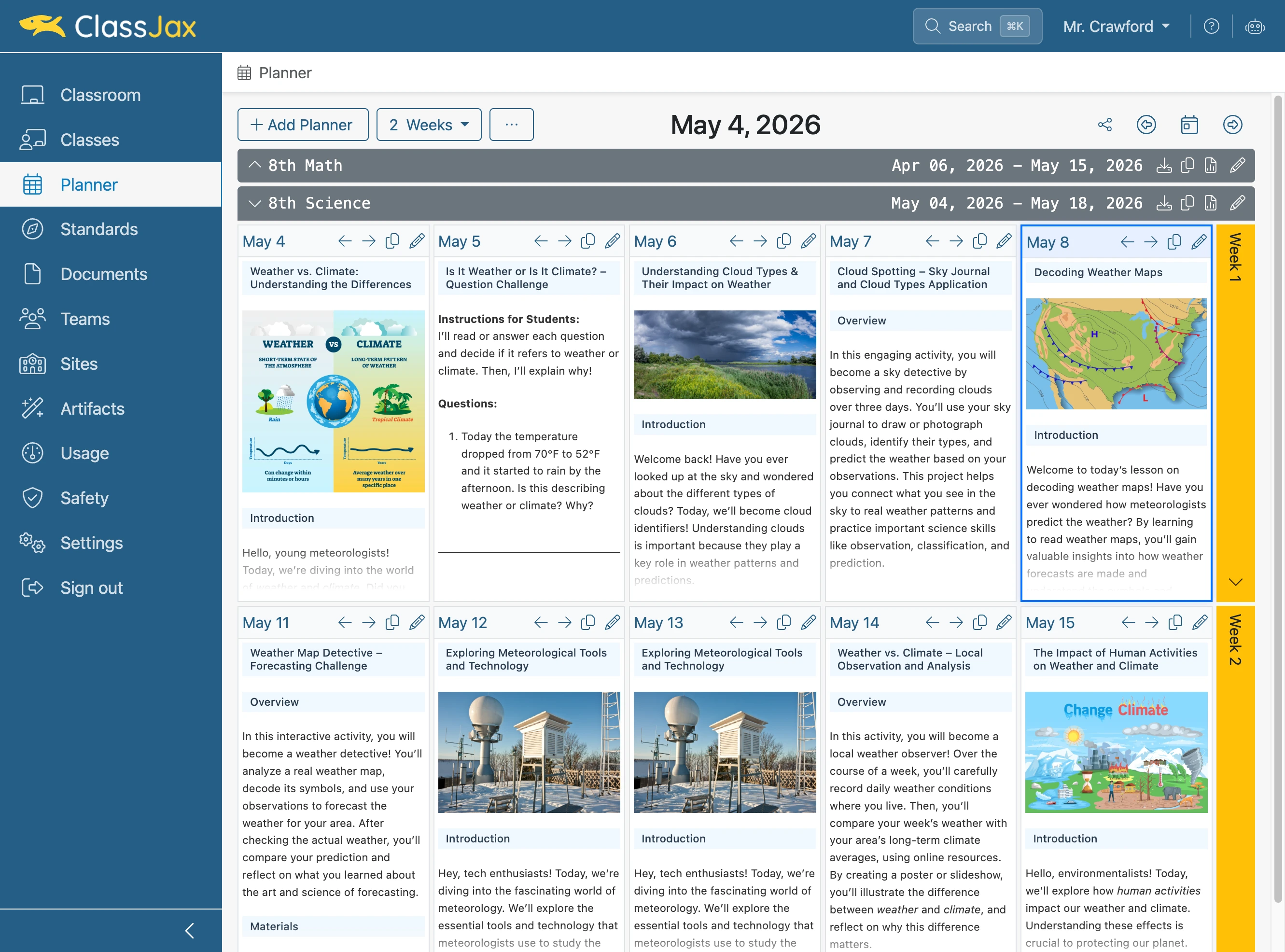Screen dimensions: 1285x952
Task: Open the Mr. Crawford account menu
Action: [1117, 27]
